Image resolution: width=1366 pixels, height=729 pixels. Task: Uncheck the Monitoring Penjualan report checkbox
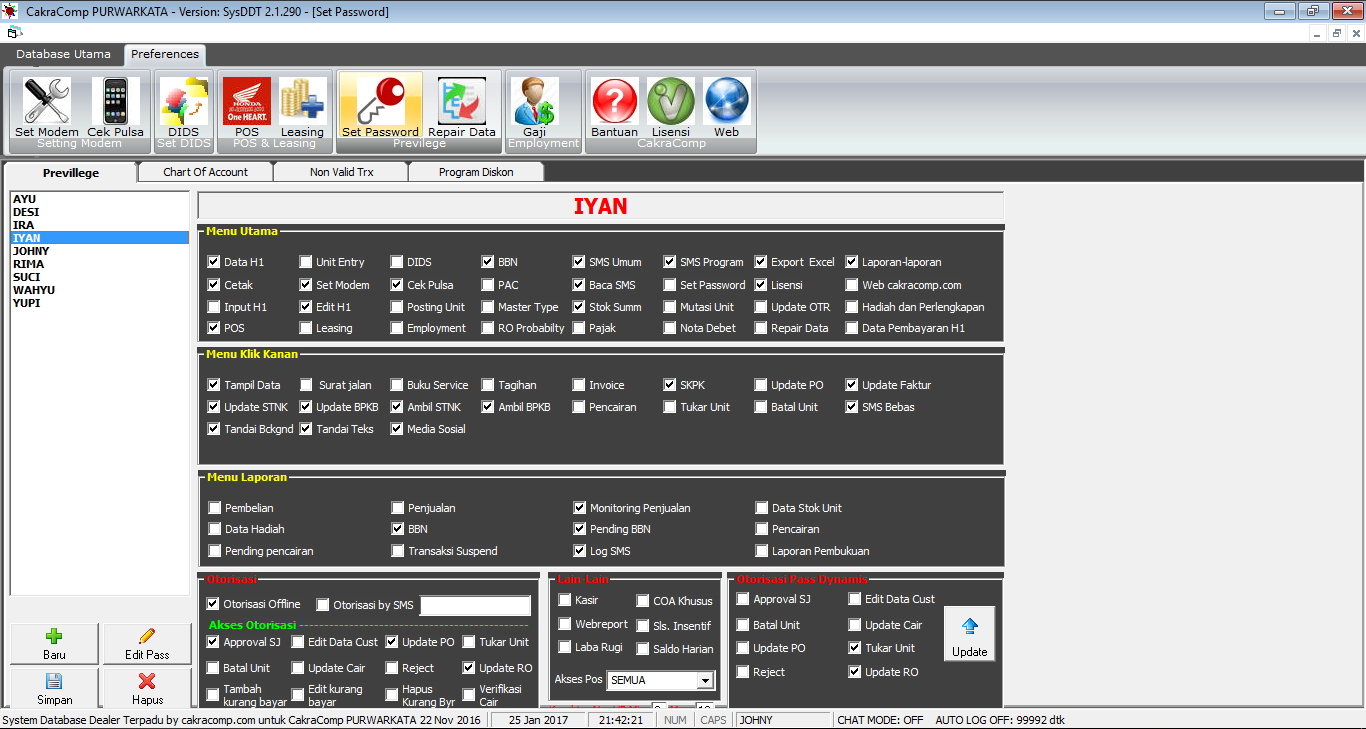coord(580,508)
